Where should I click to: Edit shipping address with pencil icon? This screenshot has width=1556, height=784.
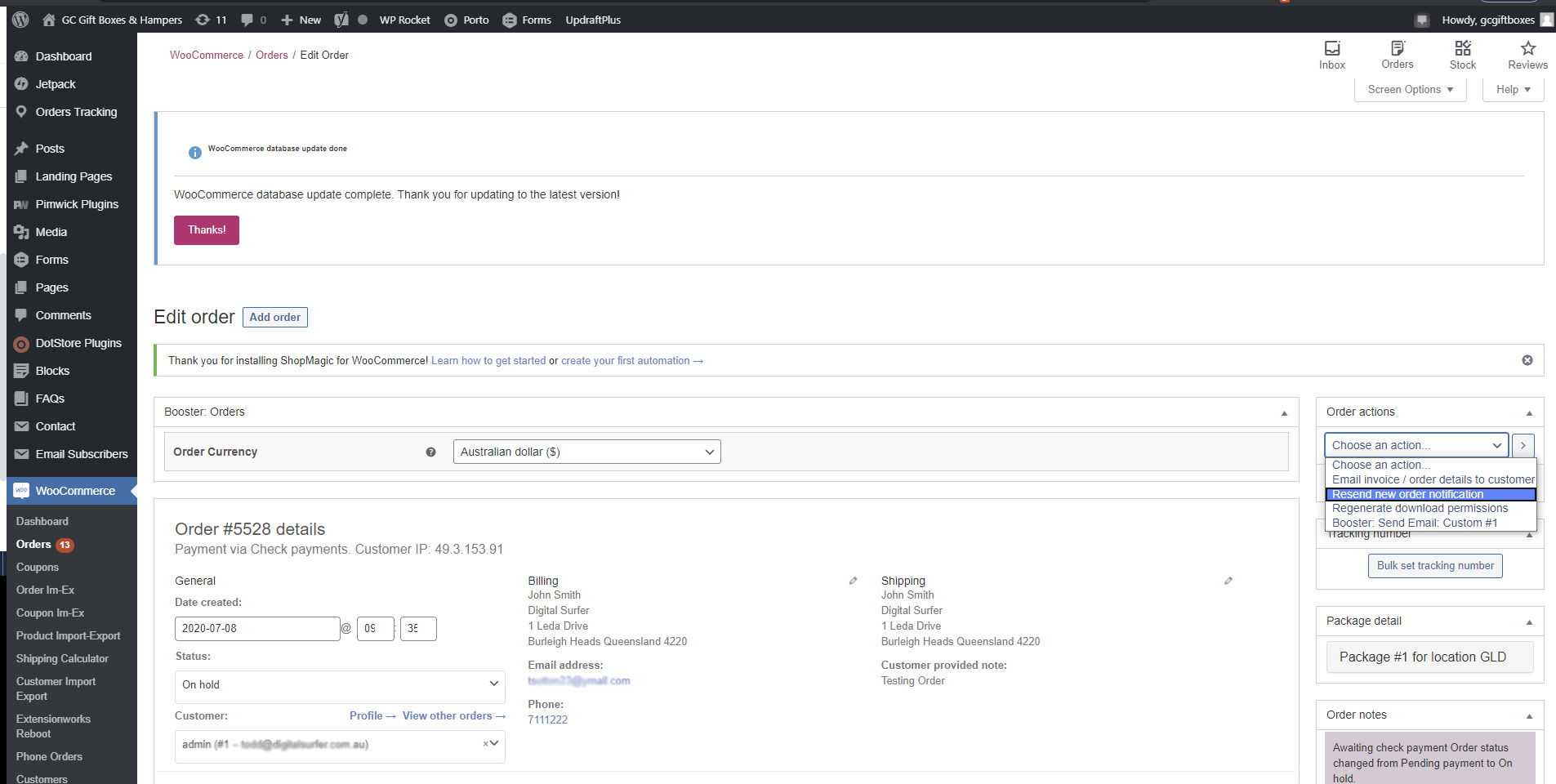1228,581
